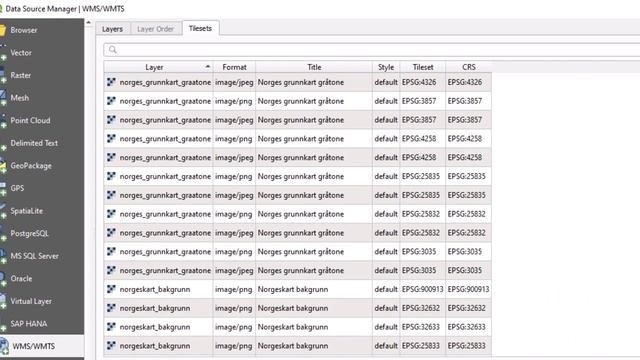
Task: Select the GPS source icon
Action: pyautogui.click(x=3, y=189)
